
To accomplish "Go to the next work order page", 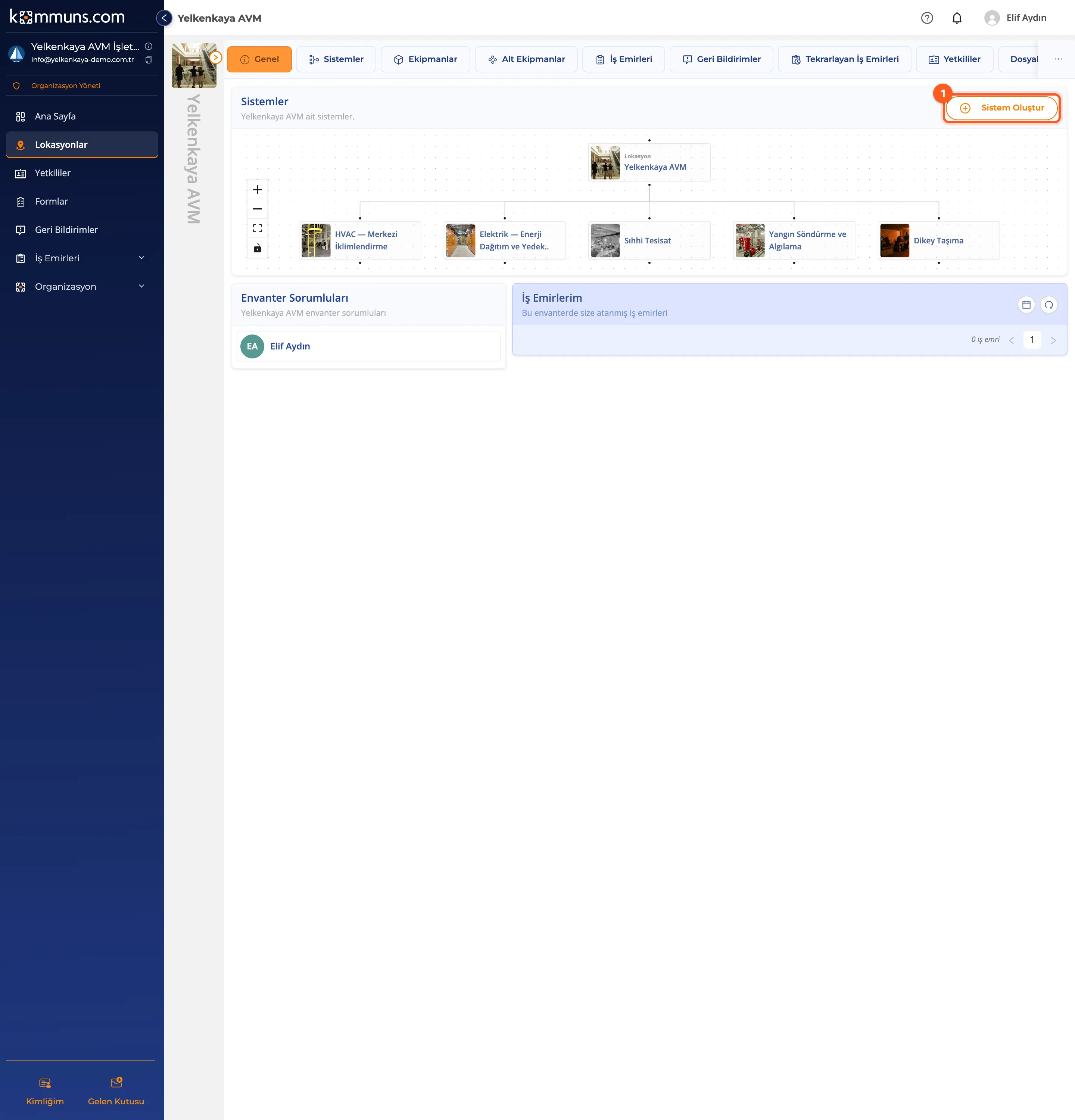I will [1053, 340].
